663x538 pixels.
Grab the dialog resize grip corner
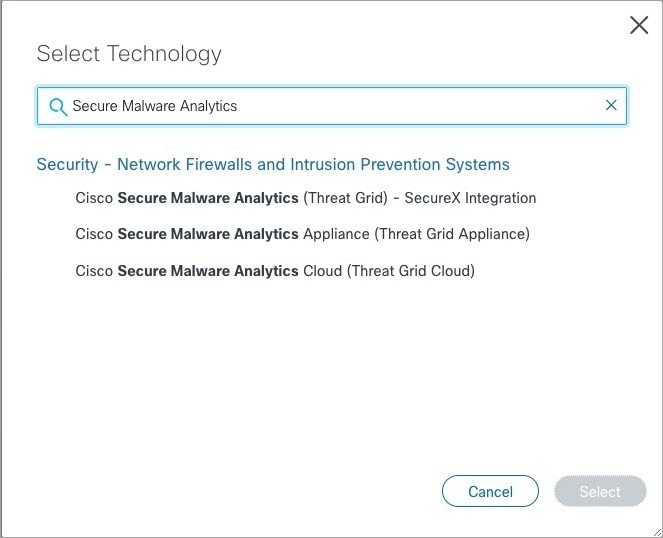[658, 533]
